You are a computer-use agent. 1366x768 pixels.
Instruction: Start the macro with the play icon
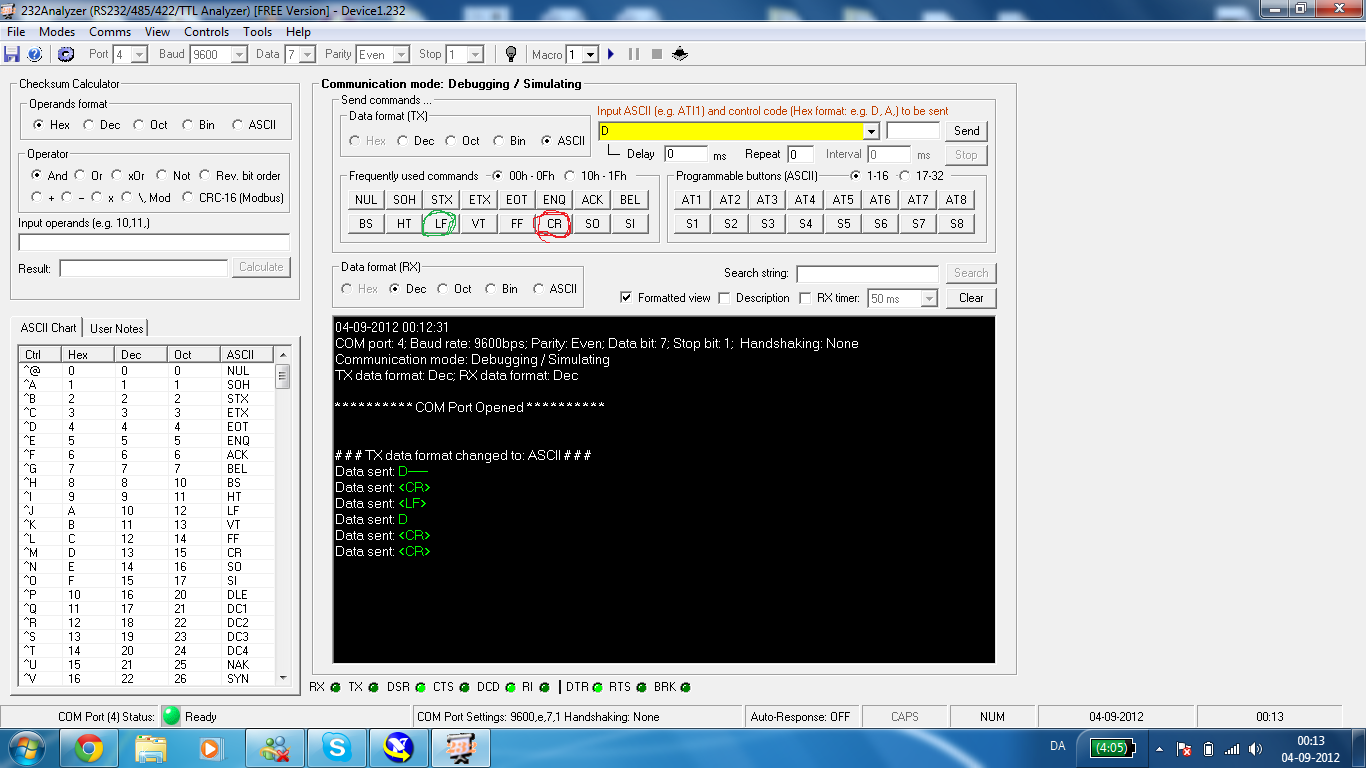pos(611,54)
